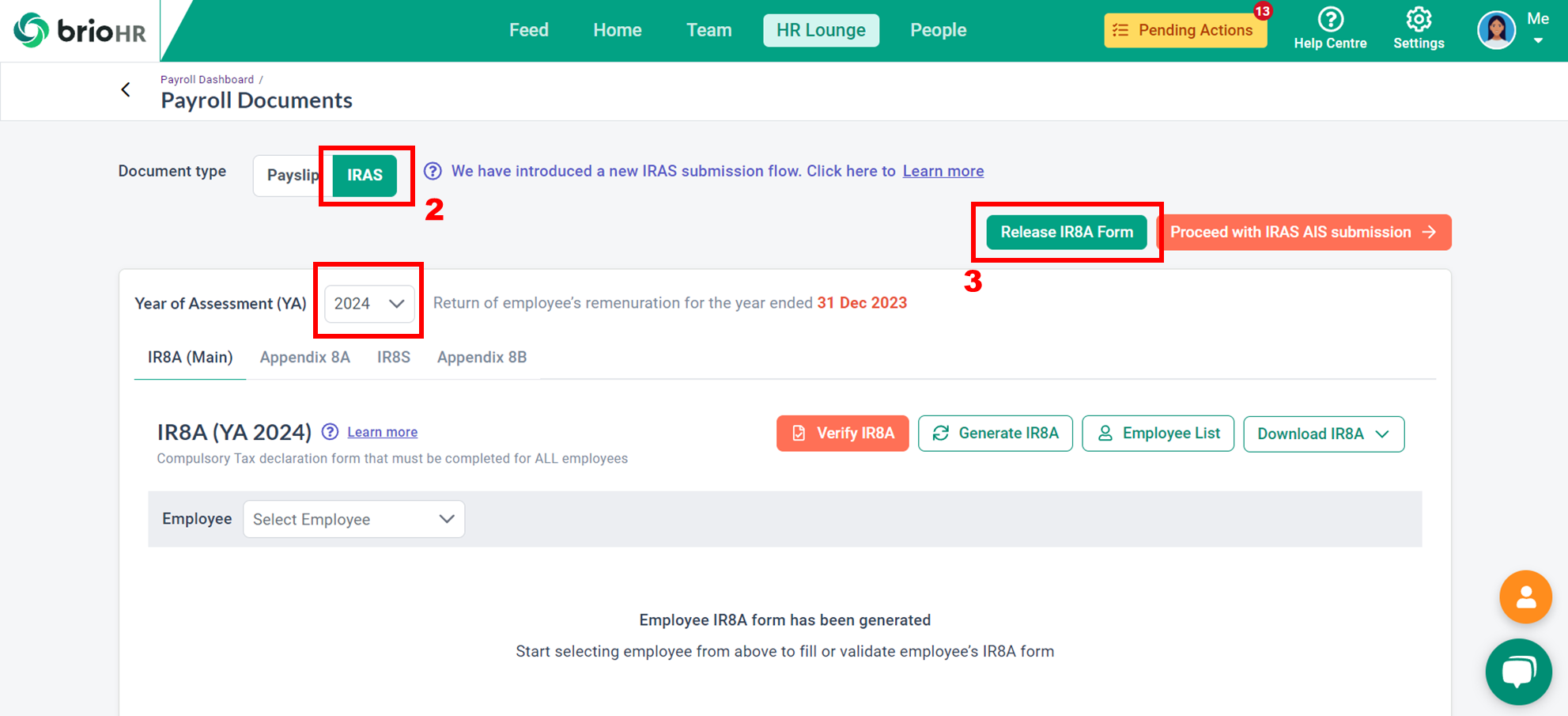
Task: Click the BrioHR logo
Action: [x=80, y=30]
